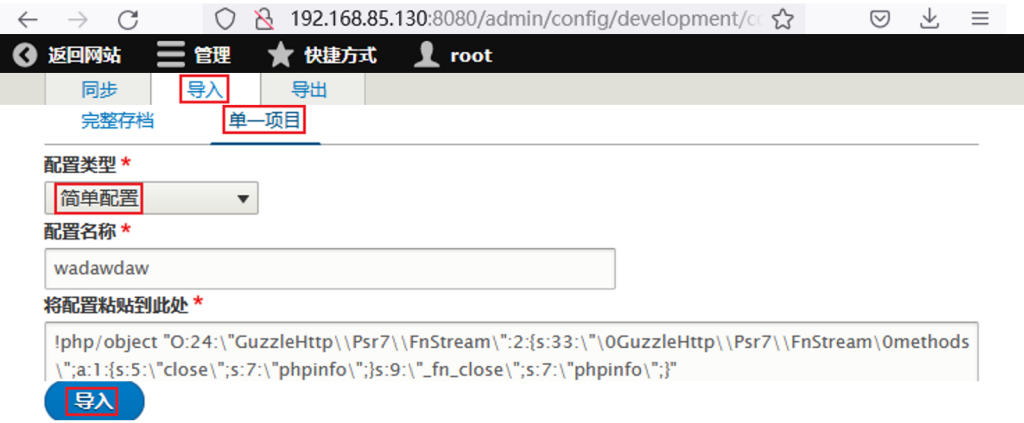Expand the 配置类型 dropdown
This screenshot has height=423, width=1024.
pos(152,198)
